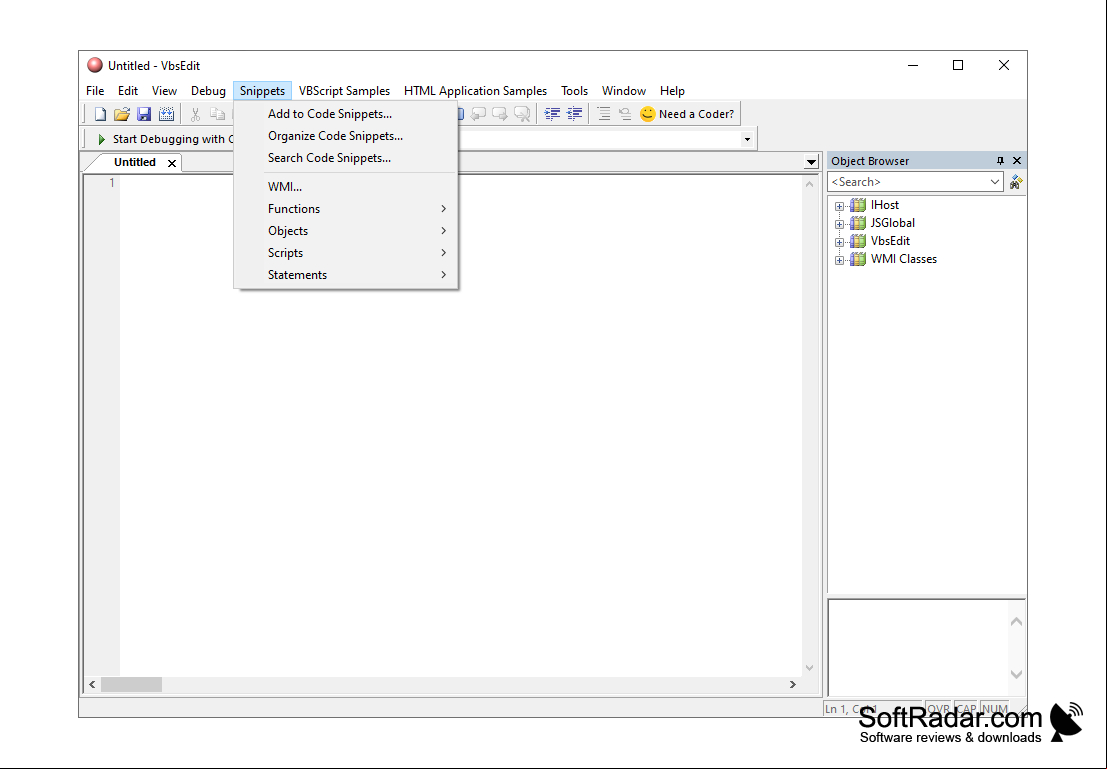Close the Untitled tab with its X
The image size is (1107, 769).
pos(172,163)
